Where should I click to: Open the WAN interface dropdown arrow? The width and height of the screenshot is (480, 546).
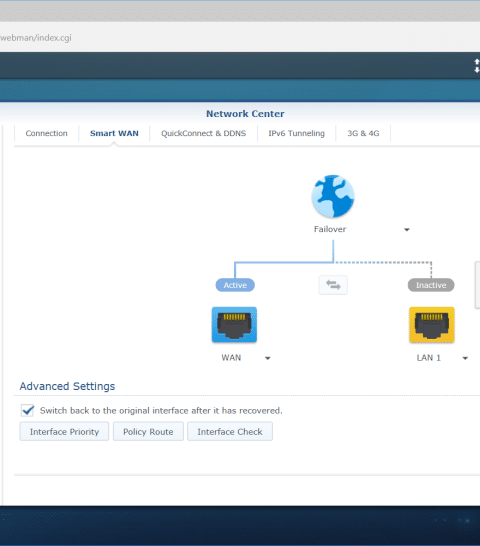pos(268,358)
